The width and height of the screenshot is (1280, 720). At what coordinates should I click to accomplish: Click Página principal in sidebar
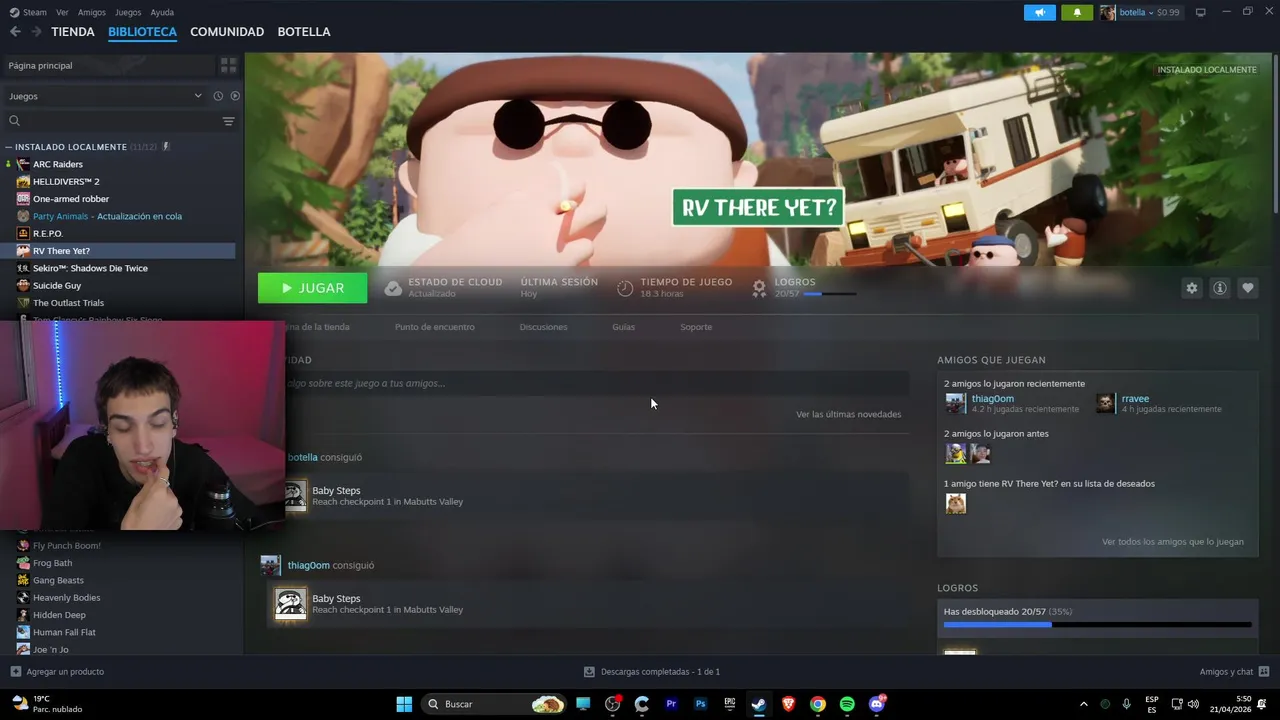coord(110,65)
